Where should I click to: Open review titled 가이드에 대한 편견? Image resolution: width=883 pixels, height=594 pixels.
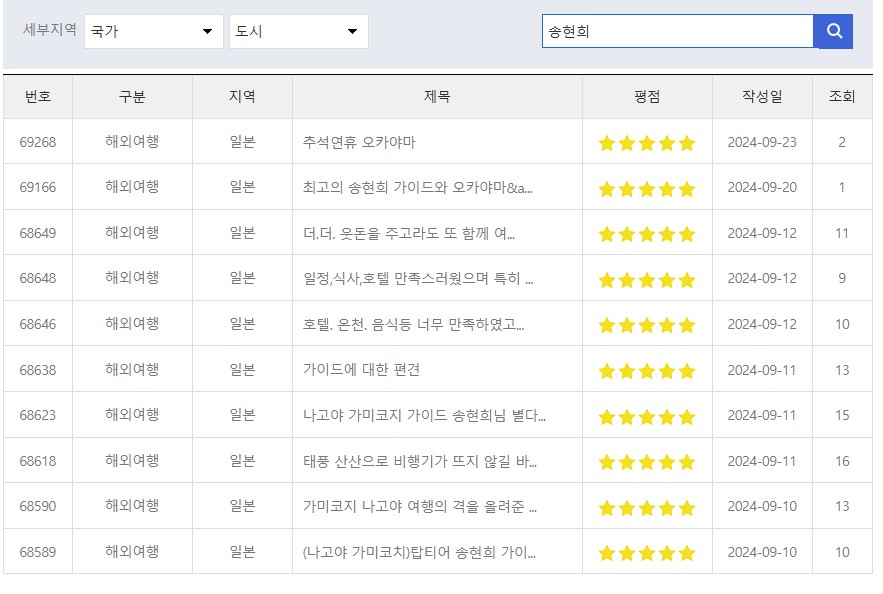pyautogui.click(x=362, y=370)
